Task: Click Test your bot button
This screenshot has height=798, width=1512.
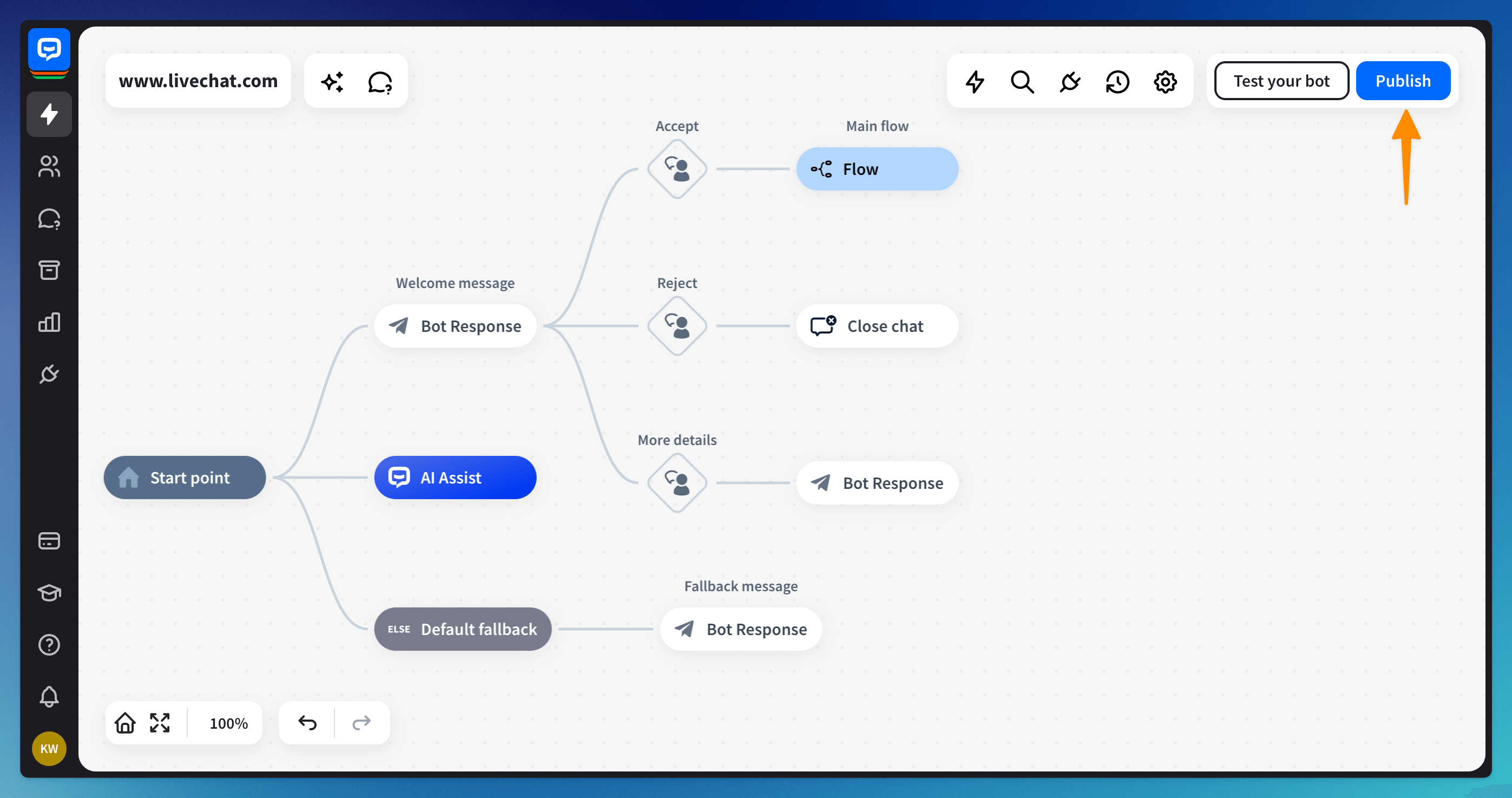Action: coord(1281,81)
